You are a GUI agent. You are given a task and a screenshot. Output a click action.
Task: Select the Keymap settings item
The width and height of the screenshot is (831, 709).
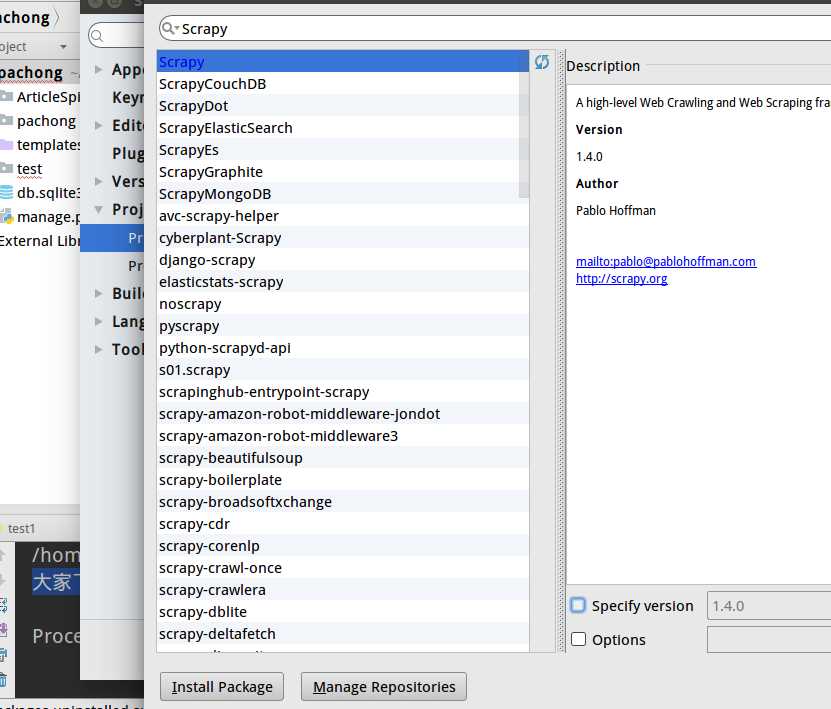coord(128,98)
